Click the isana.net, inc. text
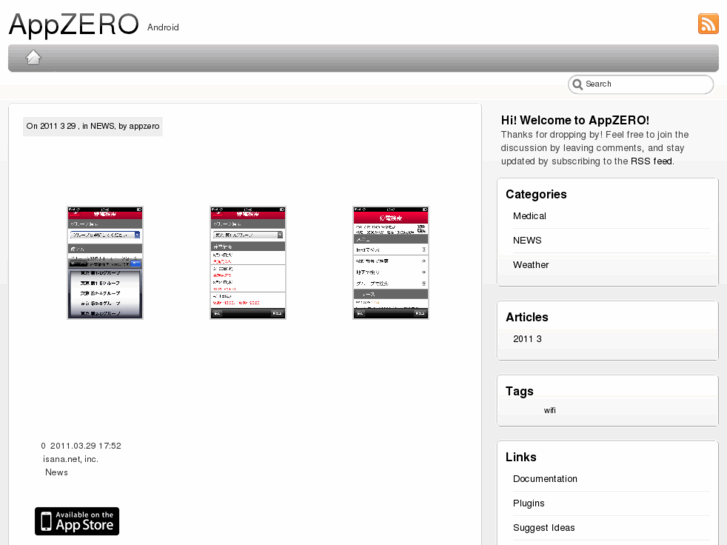This screenshot has height=545, width=727. [x=70, y=459]
